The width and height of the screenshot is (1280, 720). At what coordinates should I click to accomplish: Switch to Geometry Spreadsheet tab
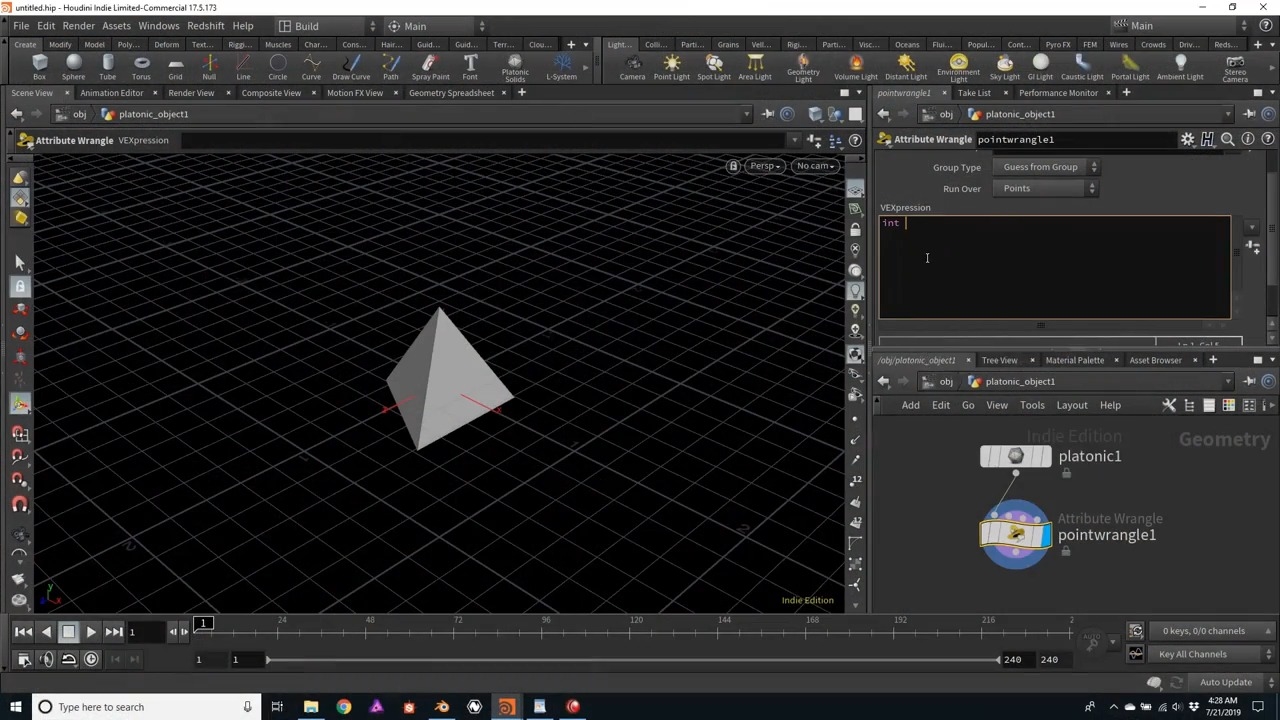451,93
